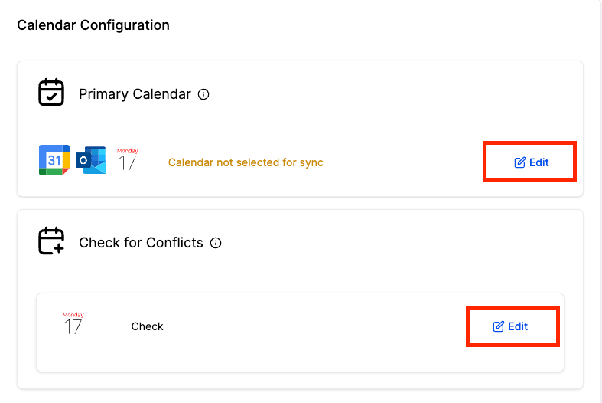Edit the Primary Calendar sync selection
This screenshot has height=403, width=602.
click(x=531, y=162)
